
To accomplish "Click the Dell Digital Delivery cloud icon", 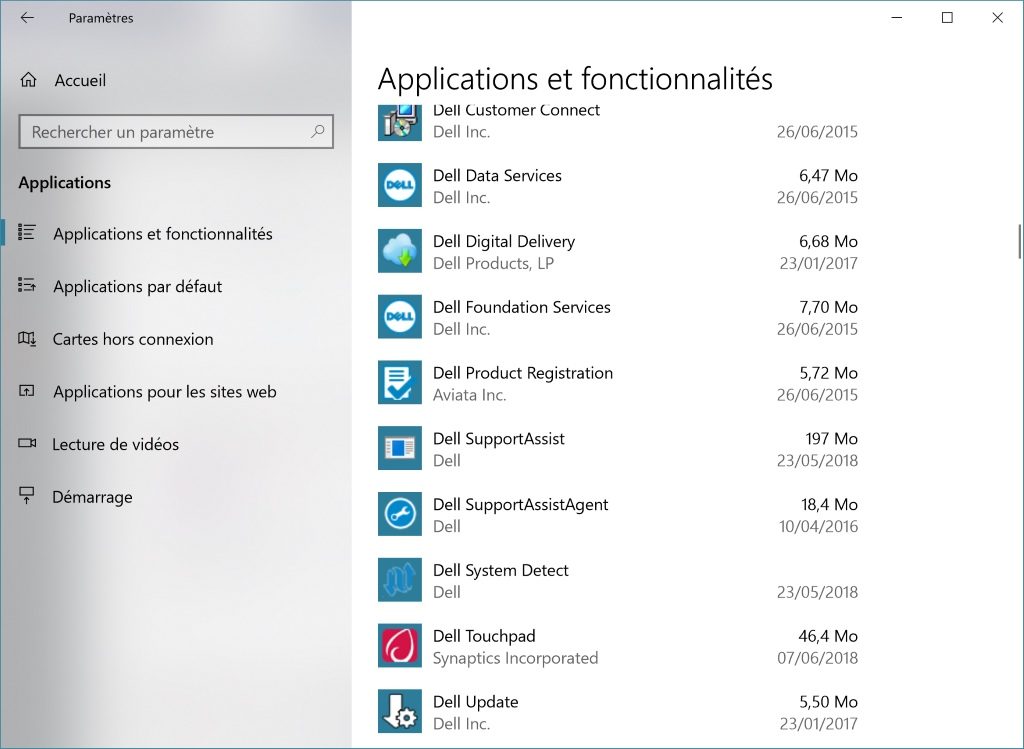I will pyautogui.click(x=400, y=251).
